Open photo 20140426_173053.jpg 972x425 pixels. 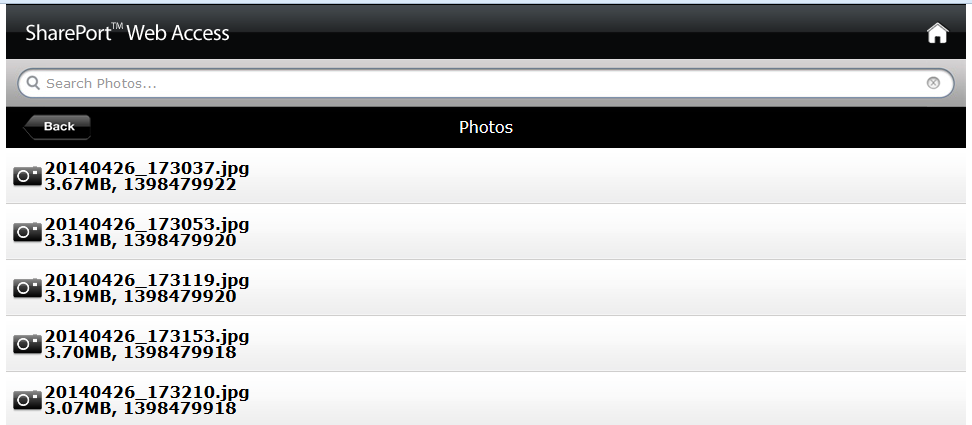[147, 224]
